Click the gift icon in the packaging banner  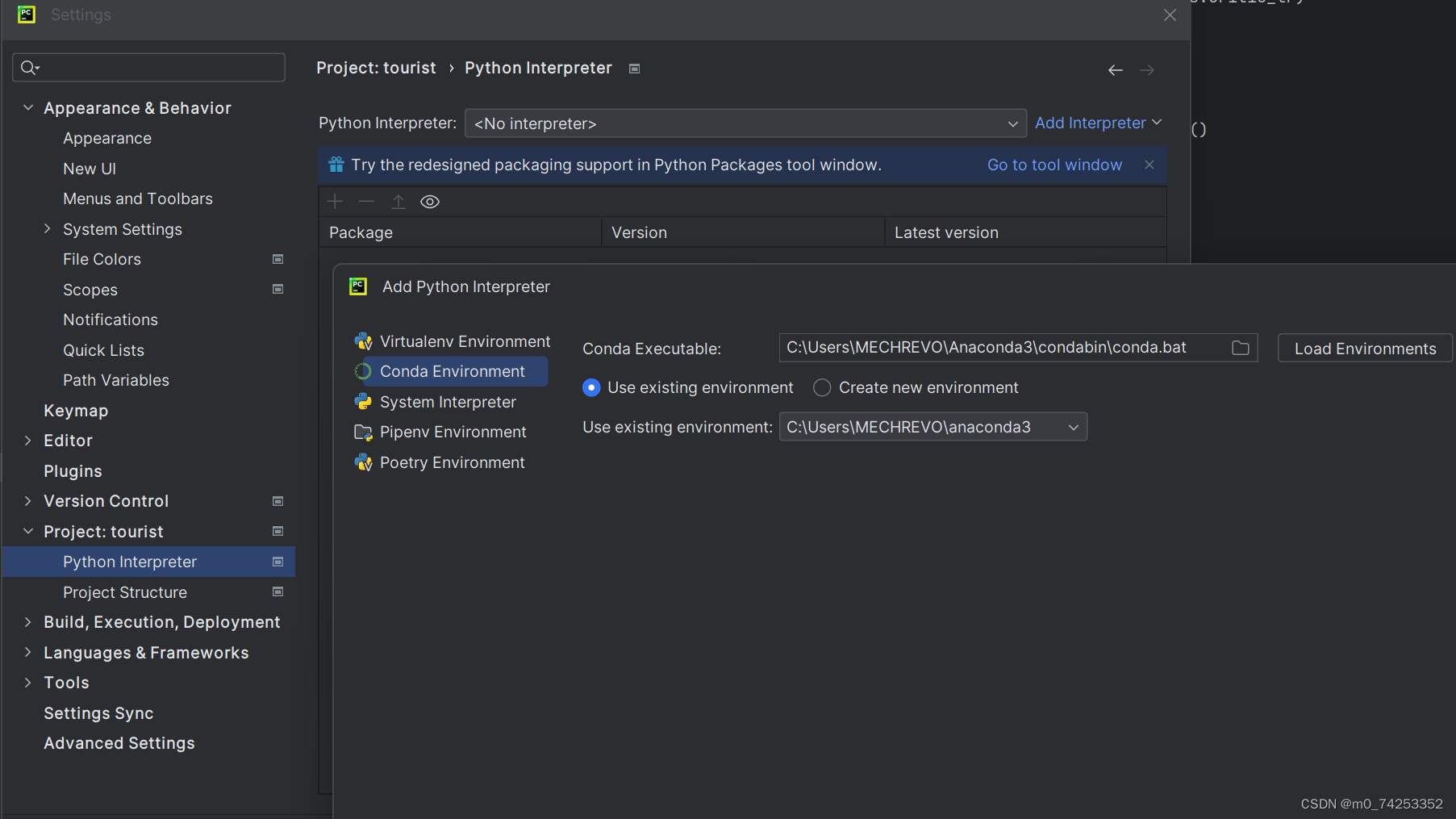(336, 165)
